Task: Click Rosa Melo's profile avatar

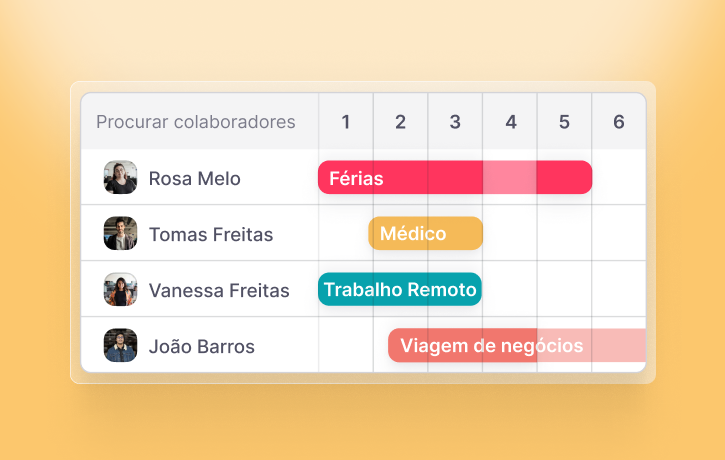Action: [x=120, y=178]
